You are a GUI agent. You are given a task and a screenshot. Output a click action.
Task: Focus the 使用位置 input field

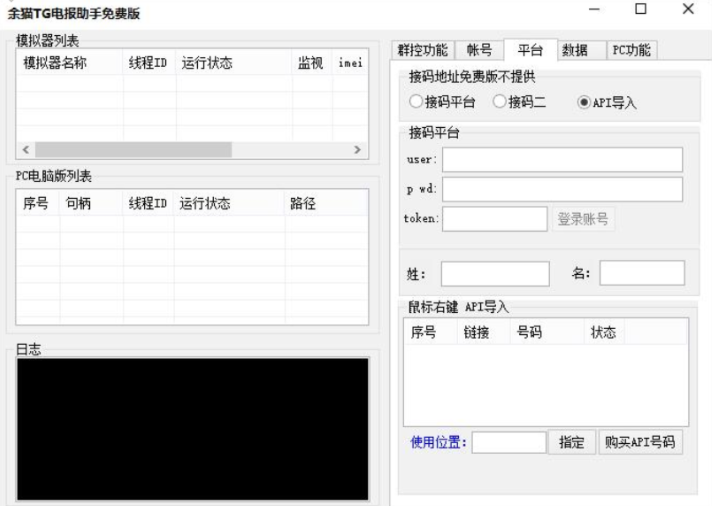click(x=509, y=443)
